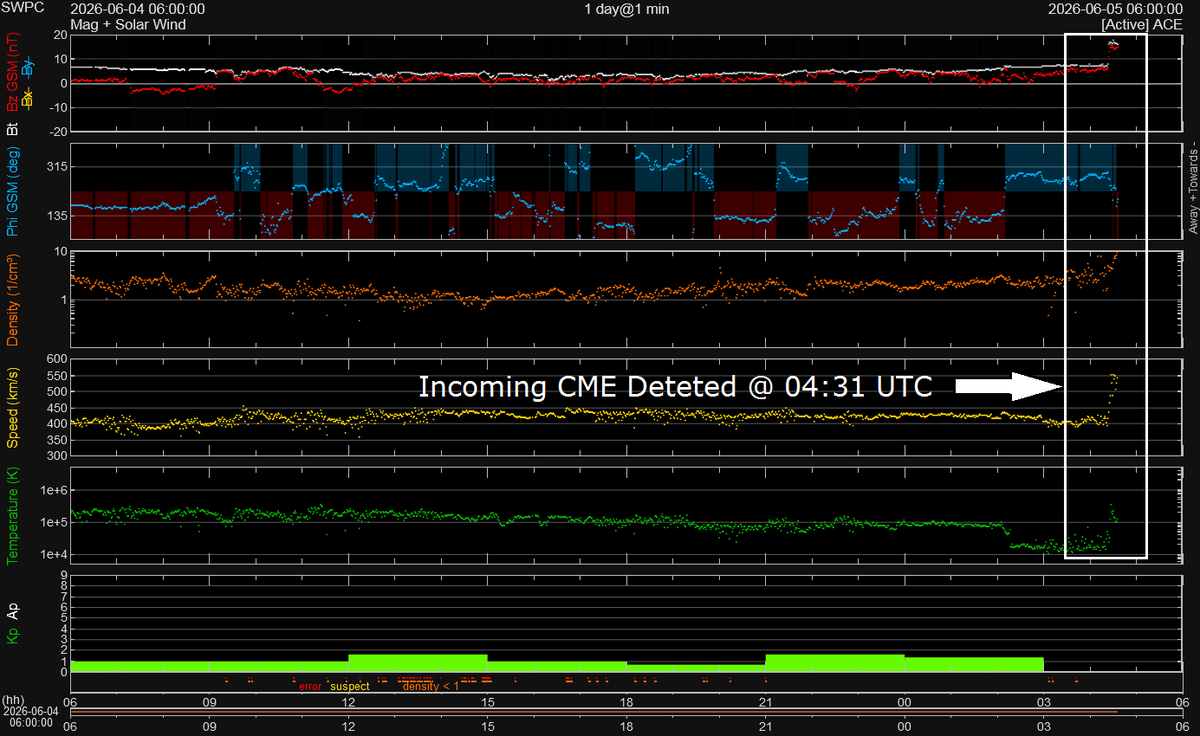Click the green Kp axis label
Screen dimensions: 1200x736
coord(13,634)
